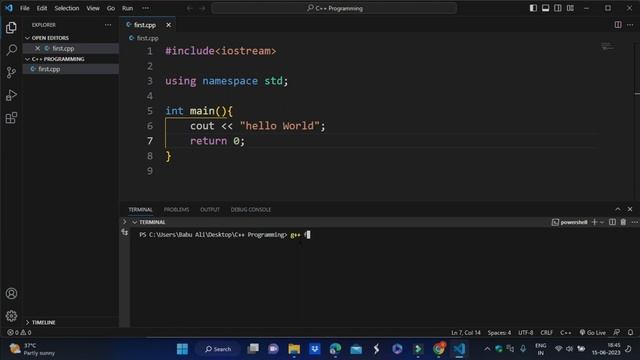Change line ending via CRLF
This screenshot has width=640, height=360.
coord(547,333)
